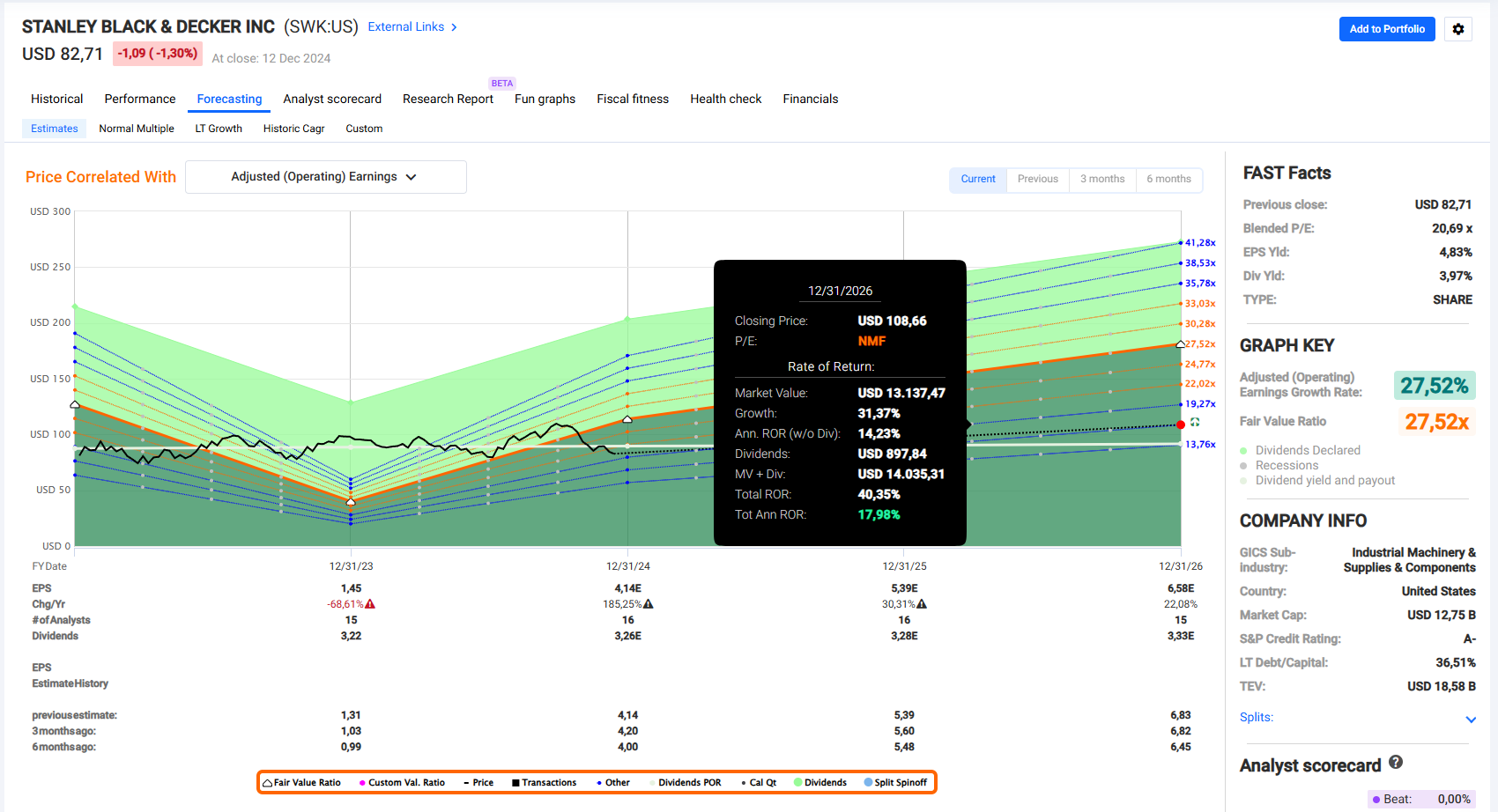Click the Add to Portfolio button
Viewport: 1498px width, 812px height.
[x=1387, y=29]
